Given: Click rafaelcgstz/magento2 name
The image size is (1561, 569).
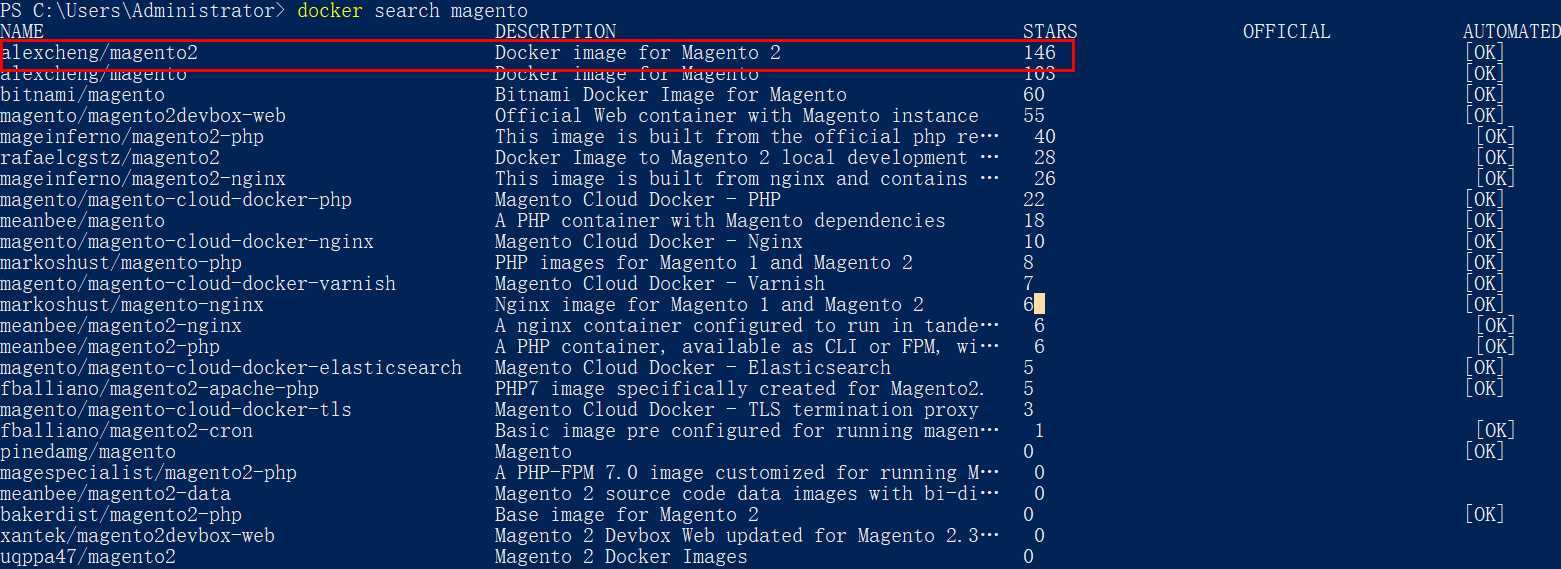Looking at the screenshot, I should (x=110, y=158).
